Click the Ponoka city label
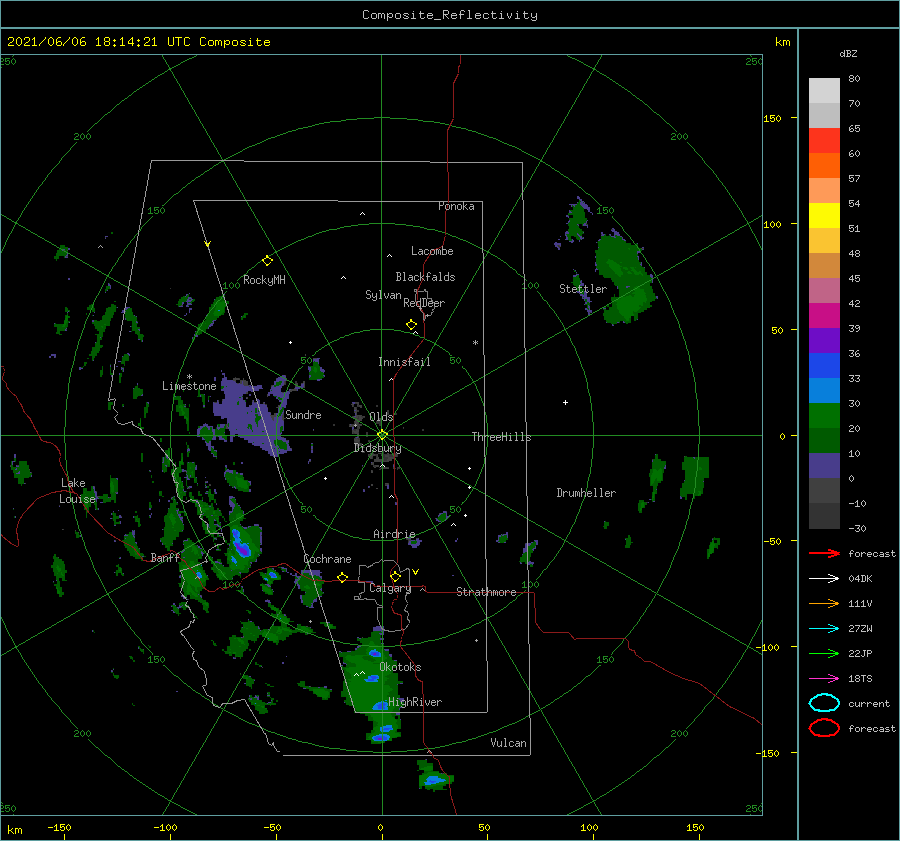900x841 pixels. pyautogui.click(x=456, y=206)
